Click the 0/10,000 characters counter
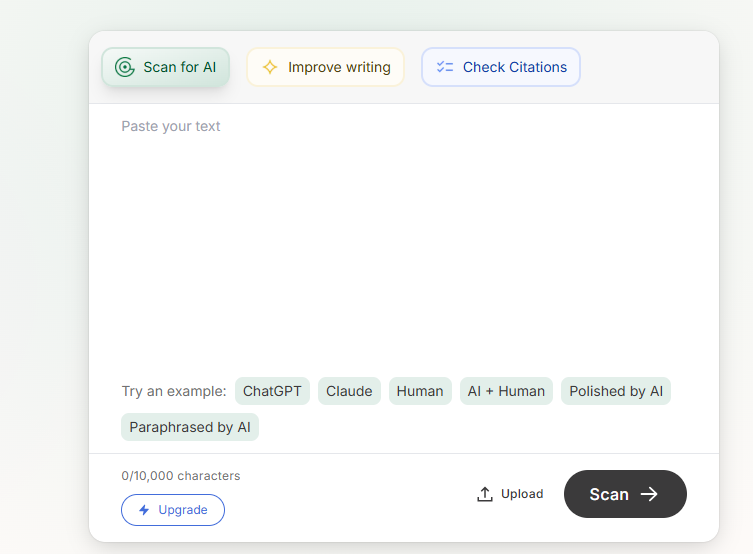 (181, 476)
